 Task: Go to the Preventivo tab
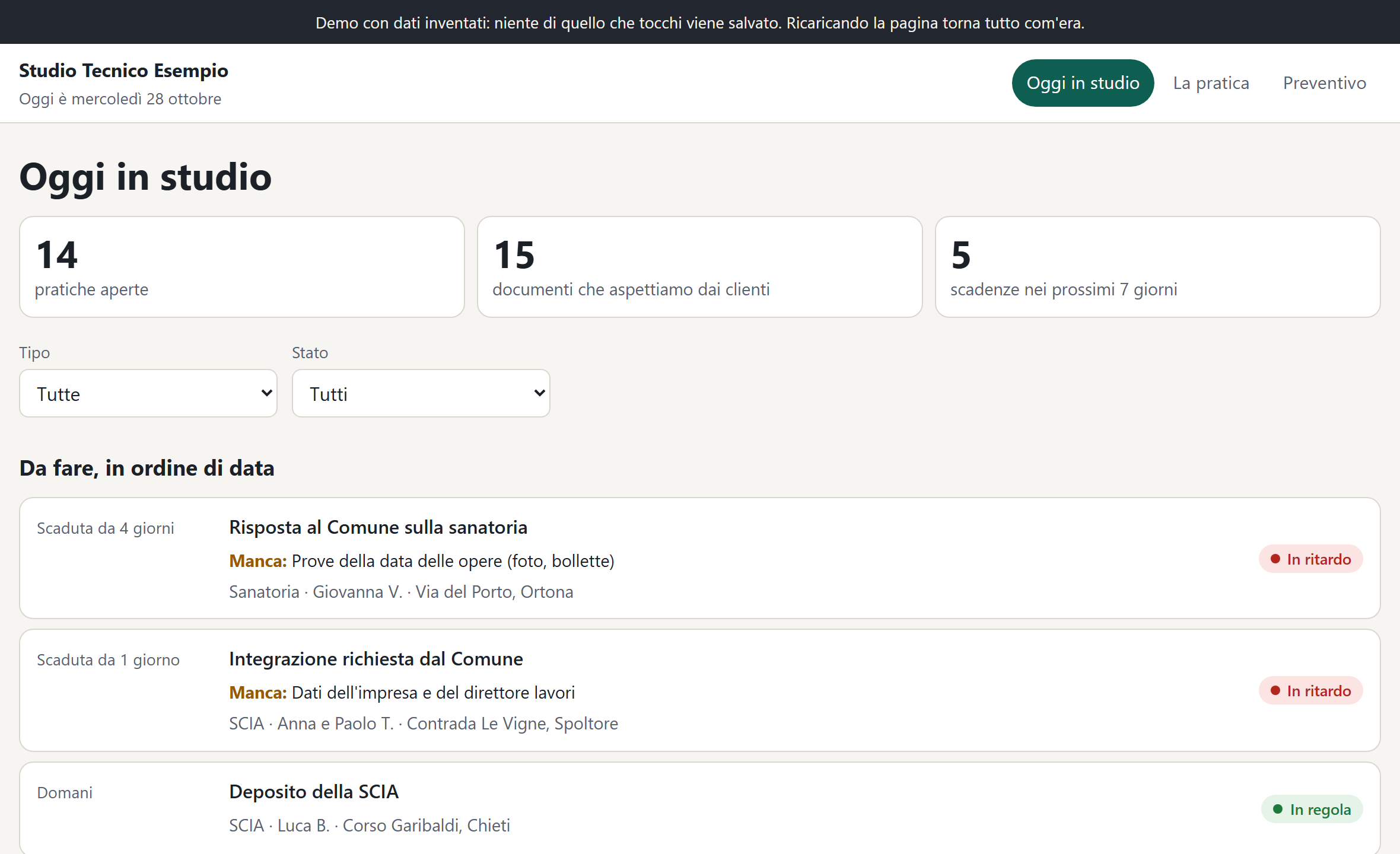tap(1324, 83)
